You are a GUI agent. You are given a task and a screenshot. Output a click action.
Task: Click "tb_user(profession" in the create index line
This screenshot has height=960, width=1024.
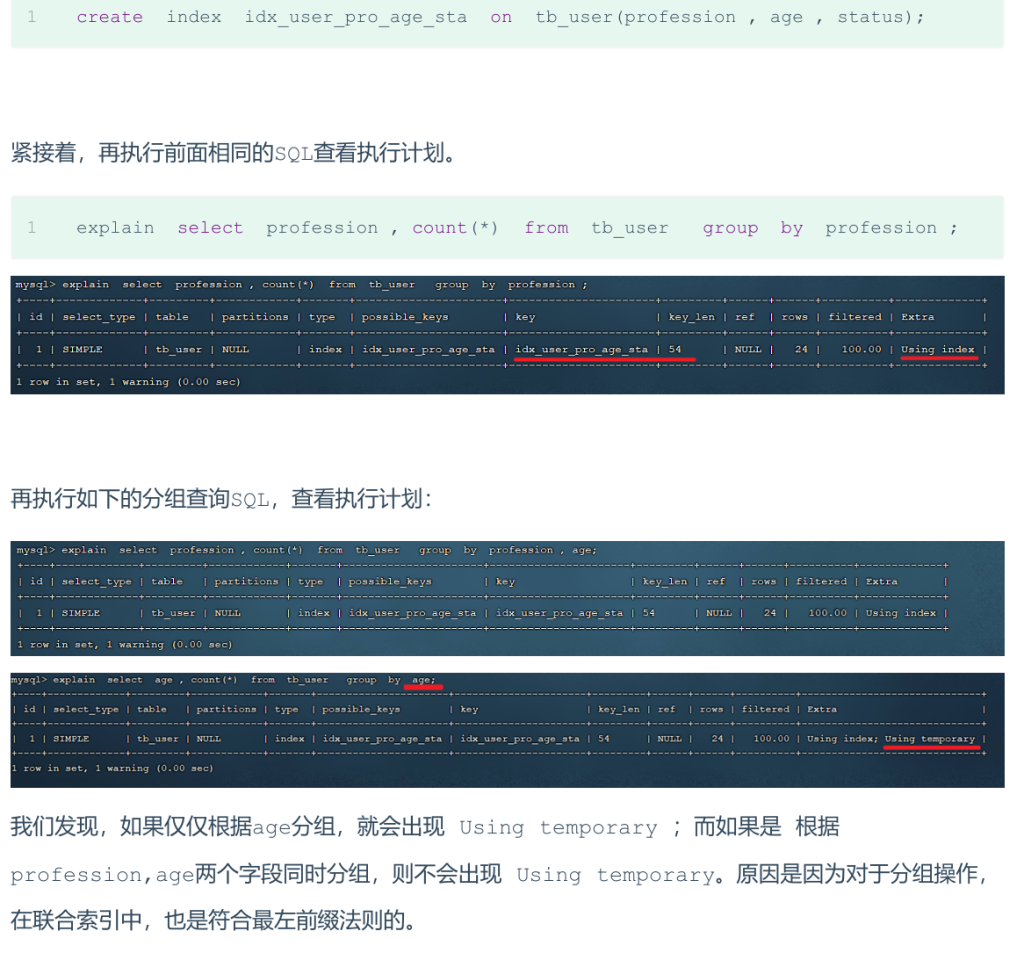tap(635, 17)
